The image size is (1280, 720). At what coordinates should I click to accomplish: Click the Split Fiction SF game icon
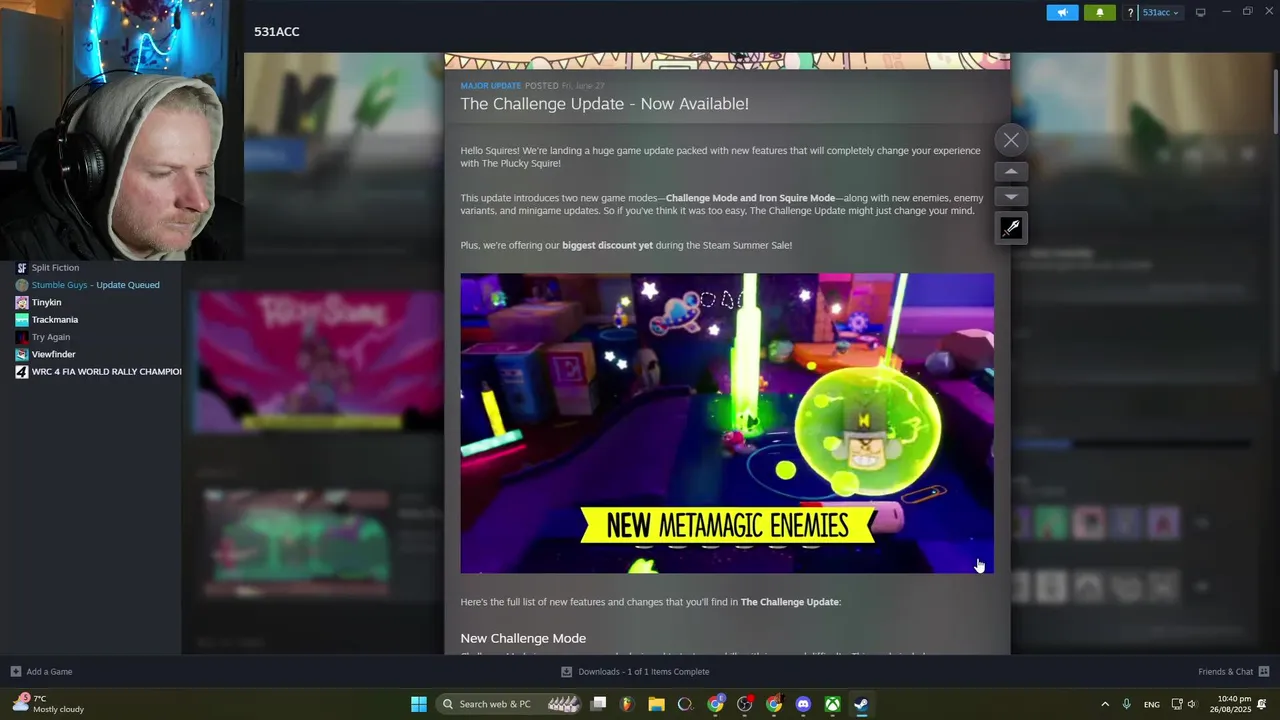(x=22, y=268)
